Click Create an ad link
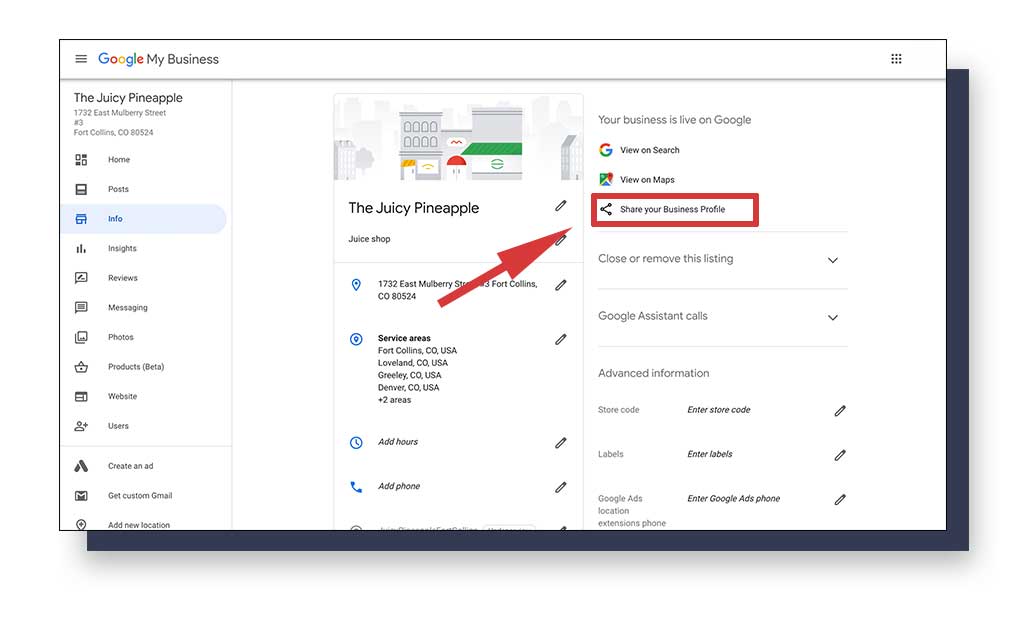1024x619 pixels. click(x=131, y=466)
